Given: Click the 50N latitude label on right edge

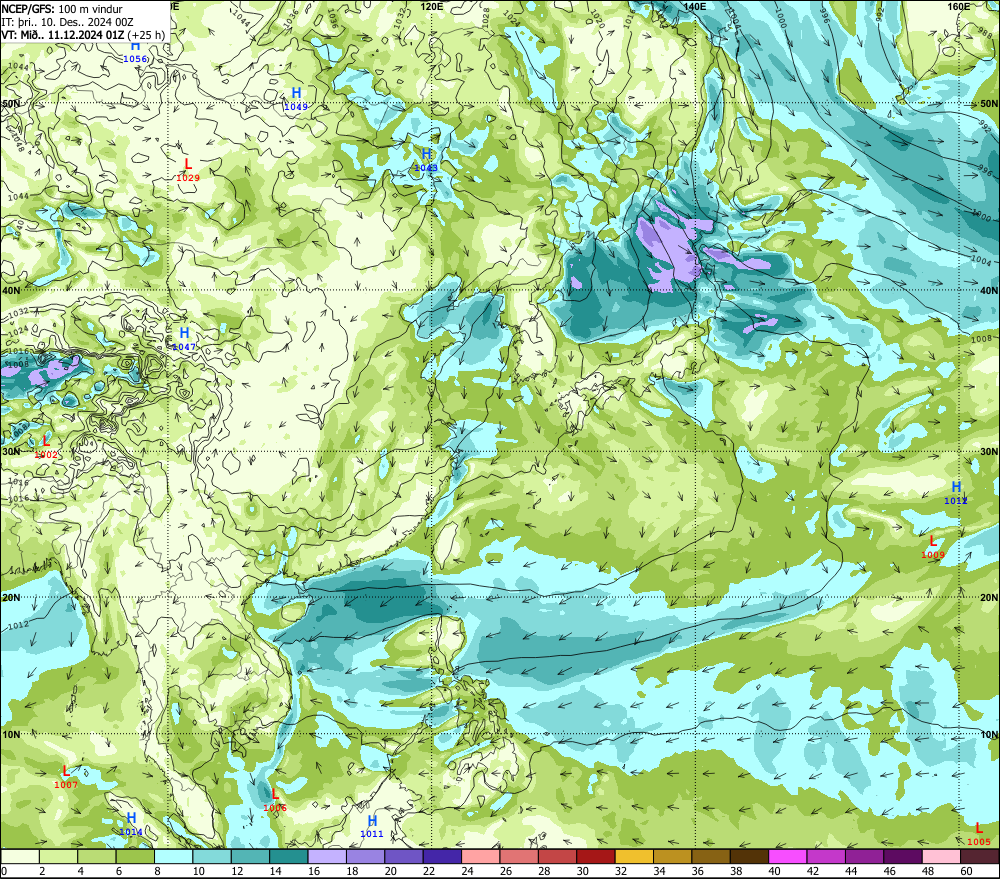Looking at the screenshot, I should pyautogui.click(x=989, y=103).
